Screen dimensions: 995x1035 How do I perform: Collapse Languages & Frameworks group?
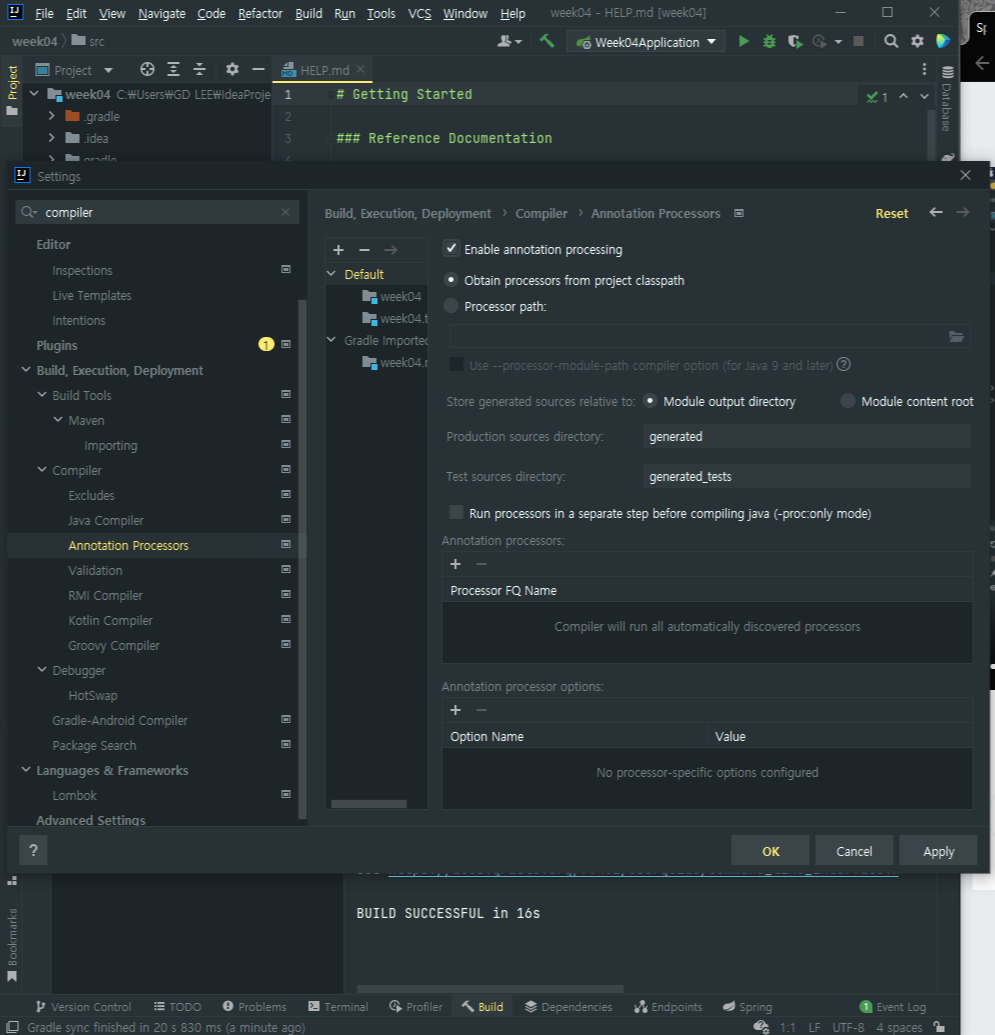(x=26, y=770)
